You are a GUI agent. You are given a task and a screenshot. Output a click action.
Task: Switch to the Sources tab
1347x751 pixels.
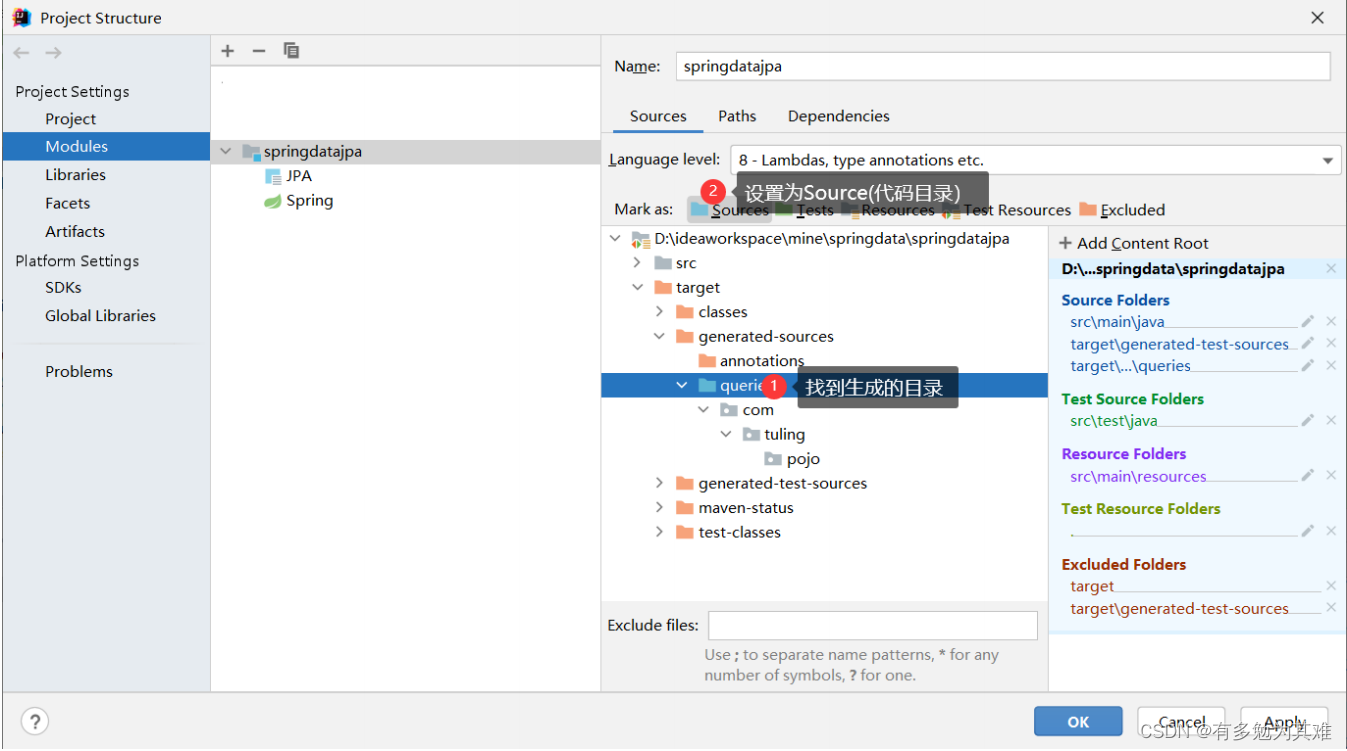658,116
